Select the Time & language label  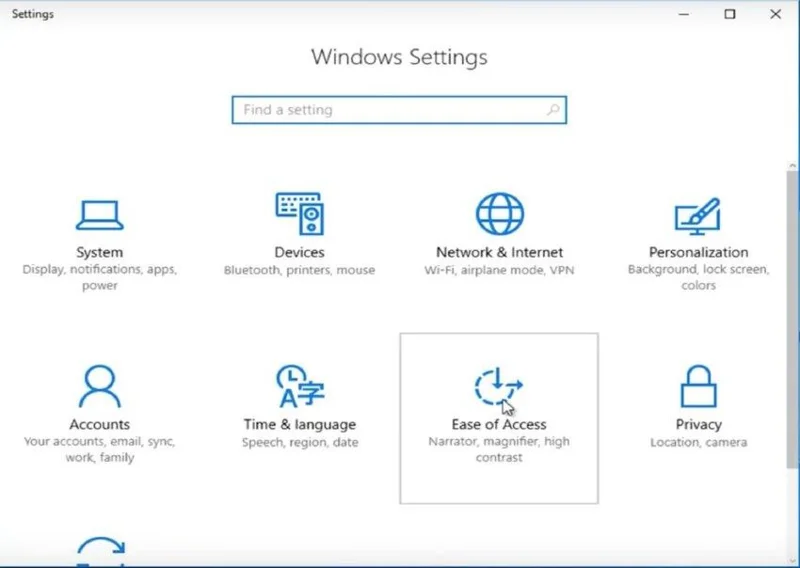(x=300, y=425)
